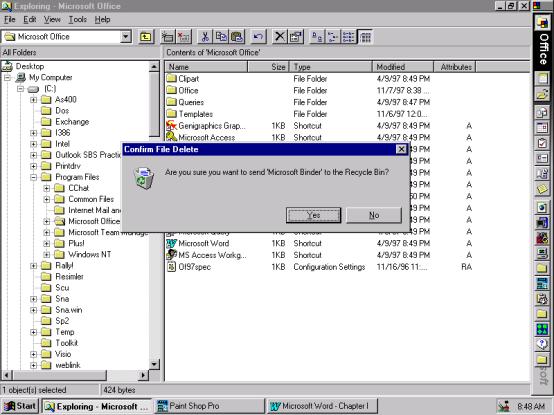The image size is (554, 415).
Task: Click New Message icon on Office shortcut bar
Action: [542, 113]
